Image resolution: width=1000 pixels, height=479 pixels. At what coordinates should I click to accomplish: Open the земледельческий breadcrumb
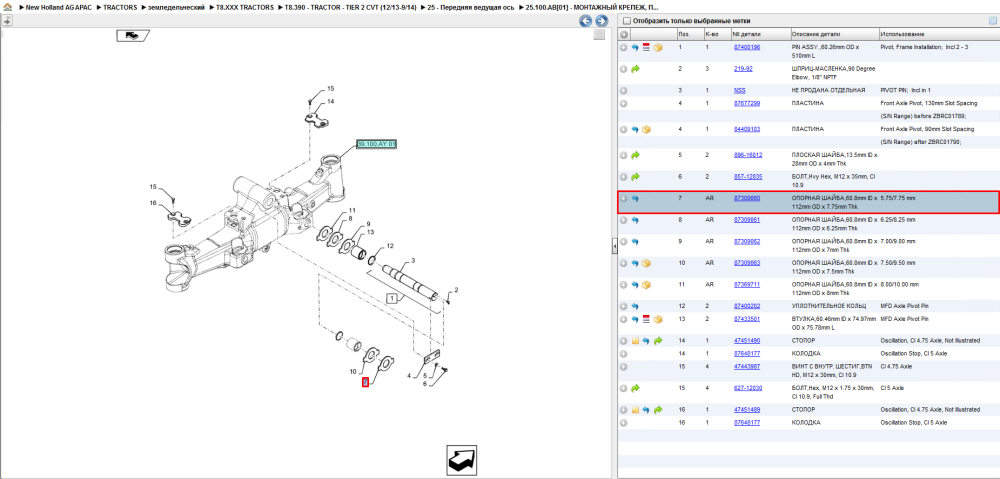coord(176,7)
